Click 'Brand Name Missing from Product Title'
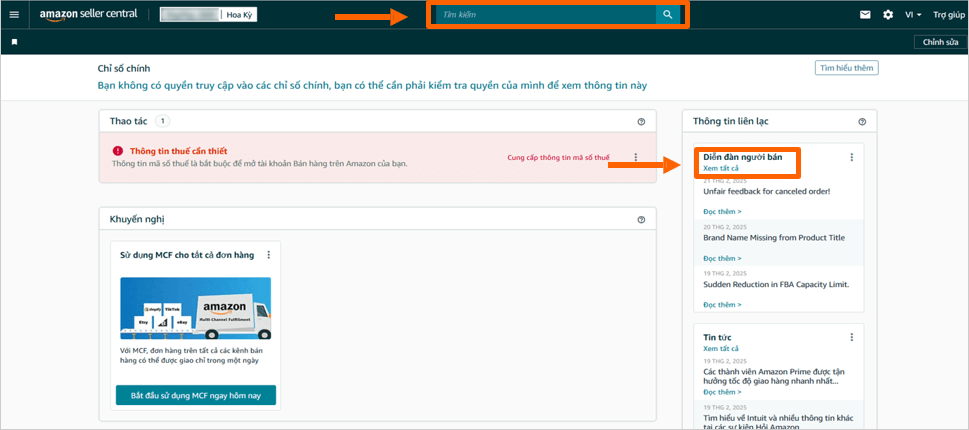969x430 pixels. 774,238
